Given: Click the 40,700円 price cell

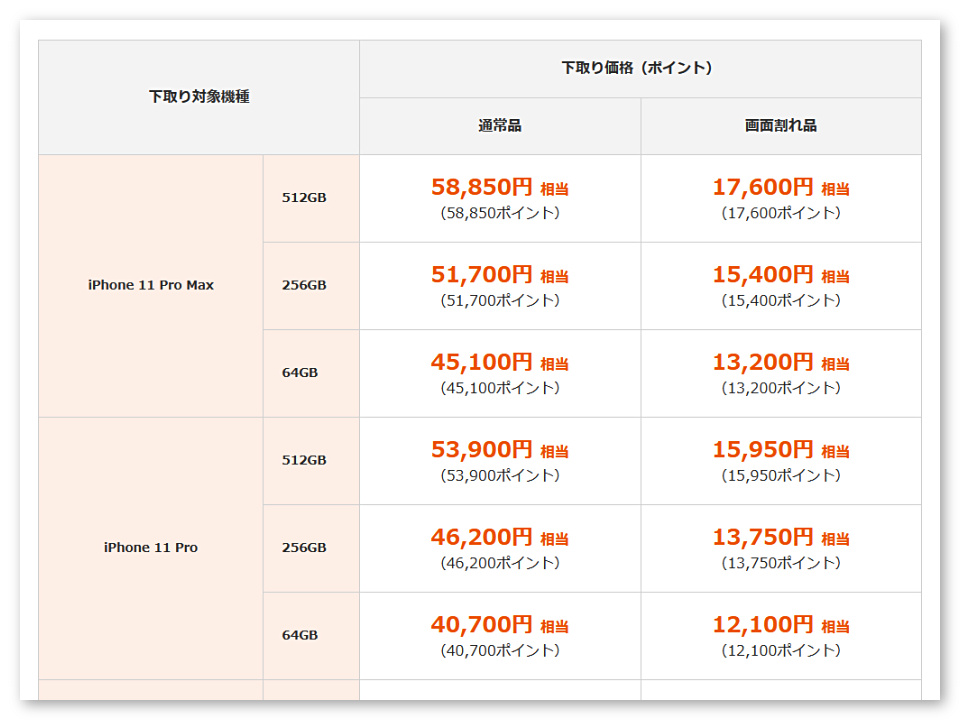Looking at the screenshot, I should (x=500, y=636).
